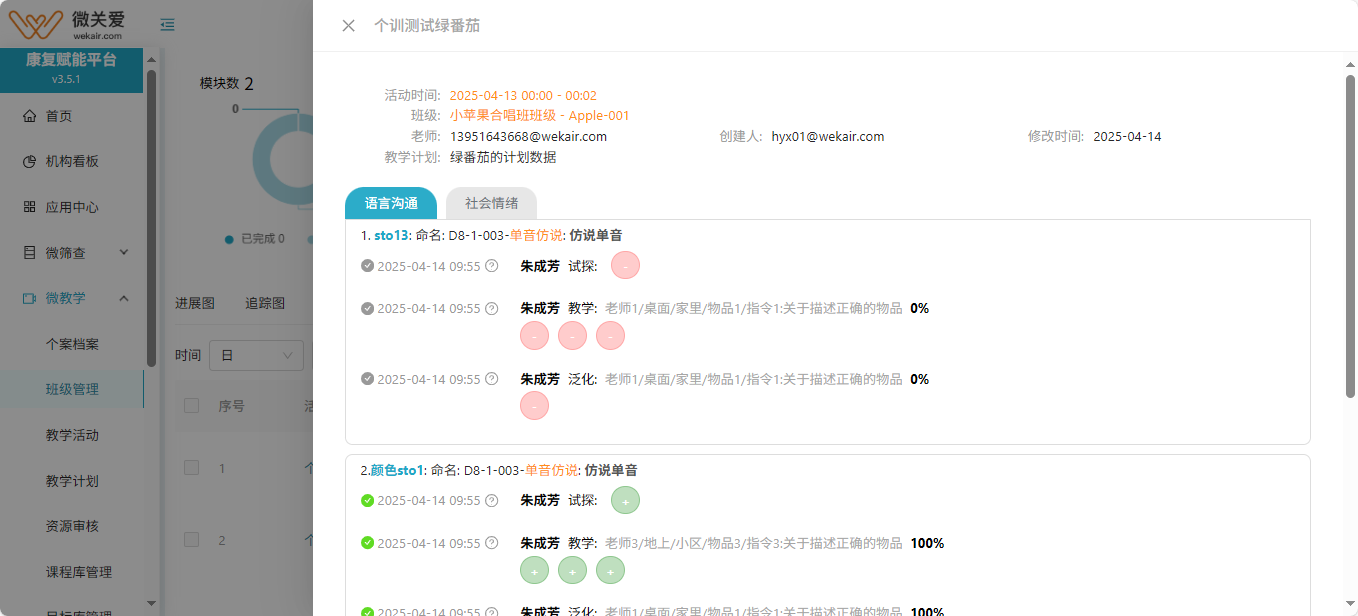Click help icon beside sto13 试探 timestamp
Image resolution: width=1358 pixels, height=616 pixels.
click(x=491, y=266)
